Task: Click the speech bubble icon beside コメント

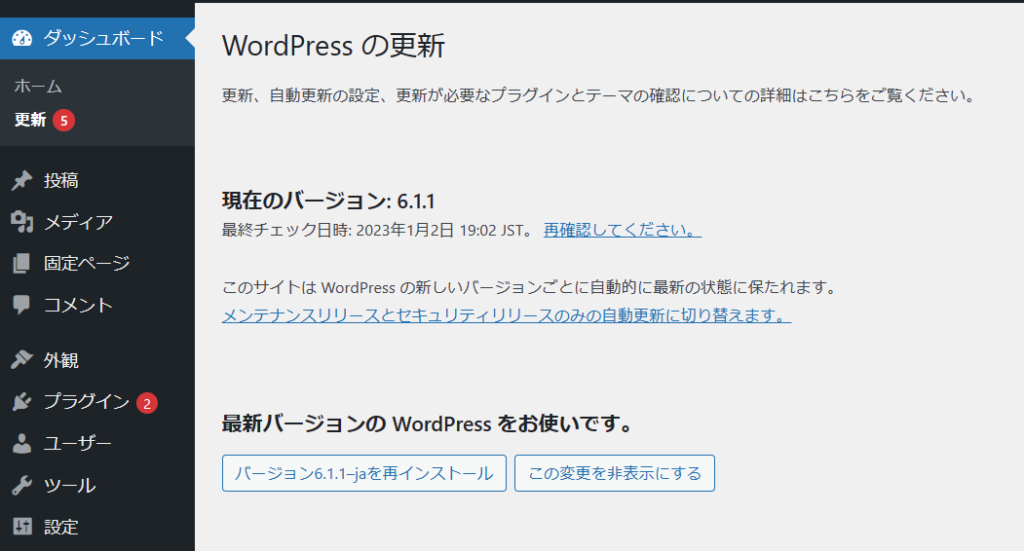Action: click(22, 305)
